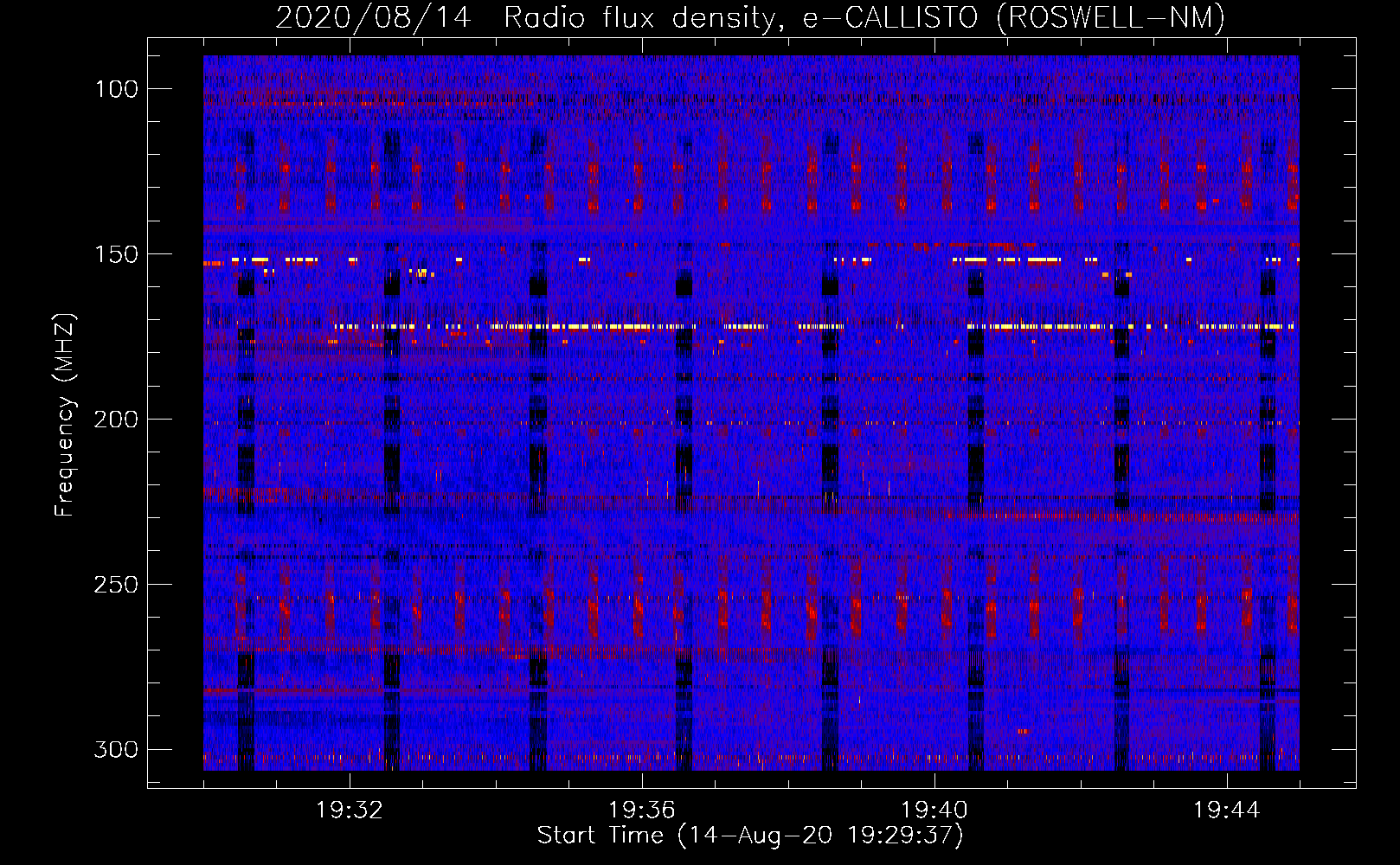Click the y-axis label 'Frequency (MHZ)'
This screenshot has width=1400, height=865.
click(65, 415)
